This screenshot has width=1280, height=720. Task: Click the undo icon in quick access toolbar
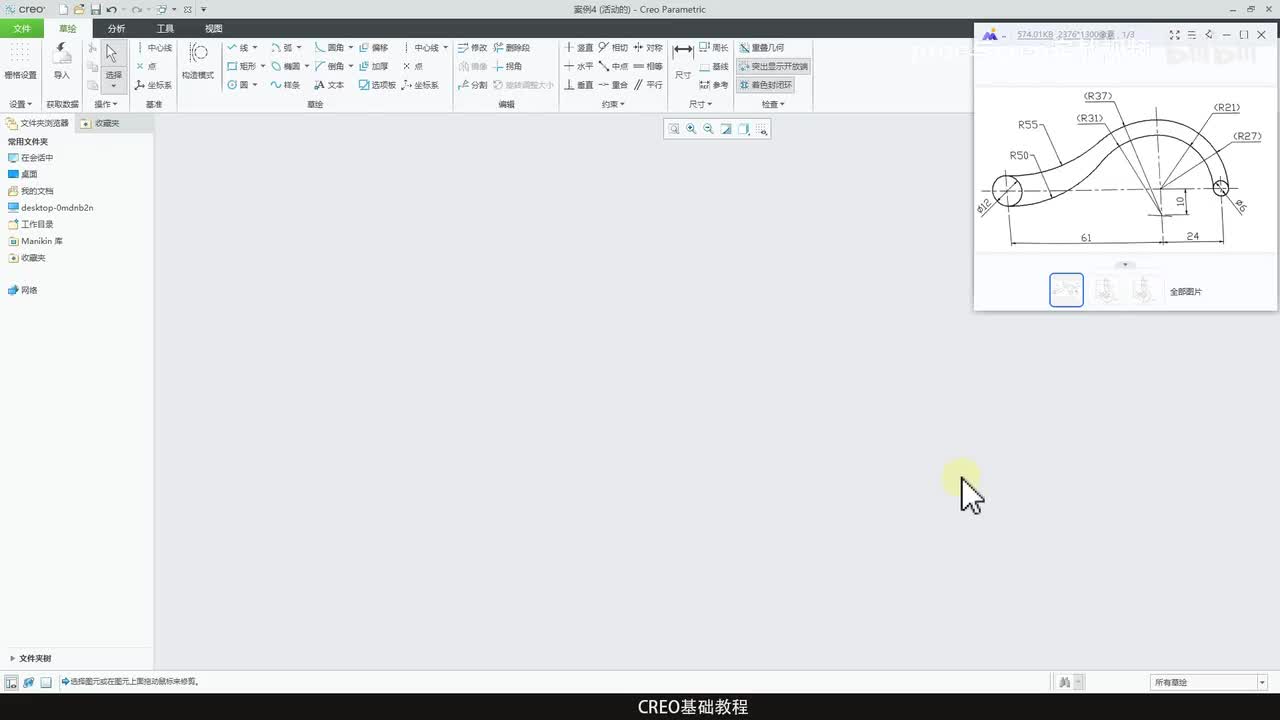click(x=111, y=9)
